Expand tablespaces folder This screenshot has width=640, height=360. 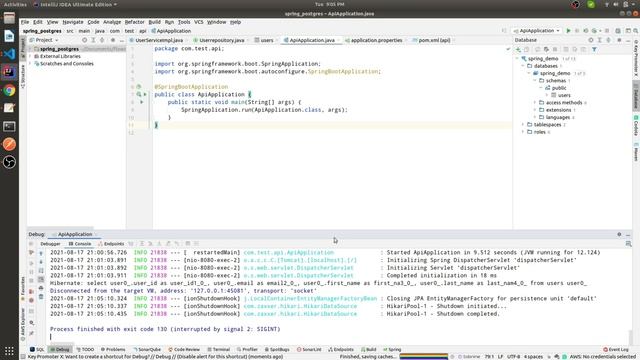point(523,124)
